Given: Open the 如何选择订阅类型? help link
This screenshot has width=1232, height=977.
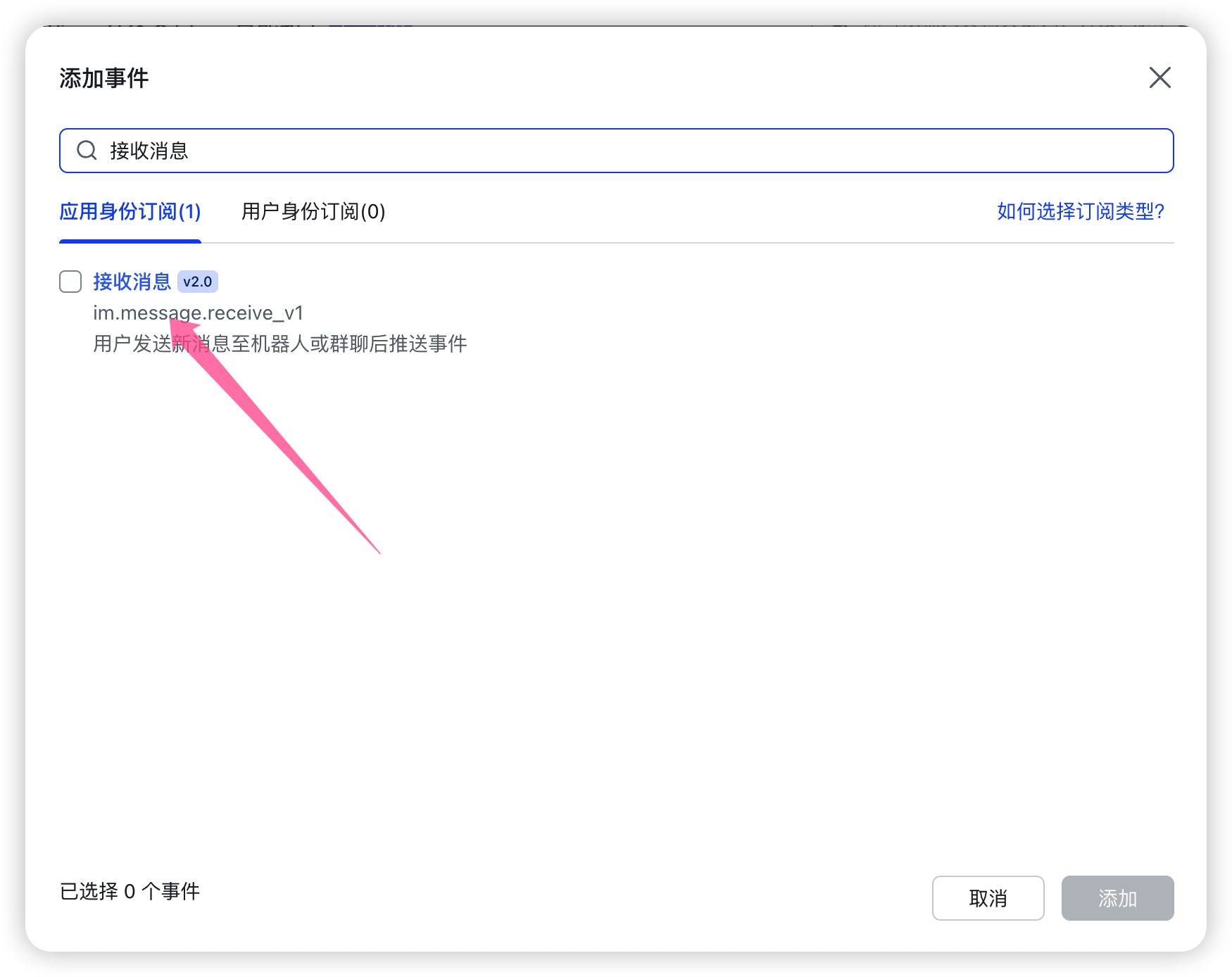Looking at the screenshot, I should (x=1081, y=211).
